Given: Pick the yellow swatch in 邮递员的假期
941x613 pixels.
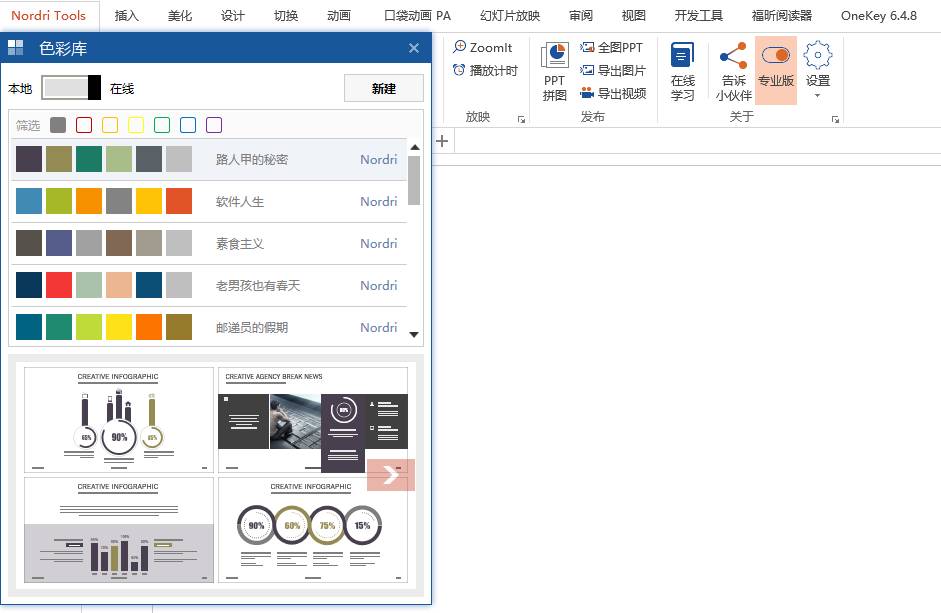Looking at the screenshot, I should [x=119, y=327].
